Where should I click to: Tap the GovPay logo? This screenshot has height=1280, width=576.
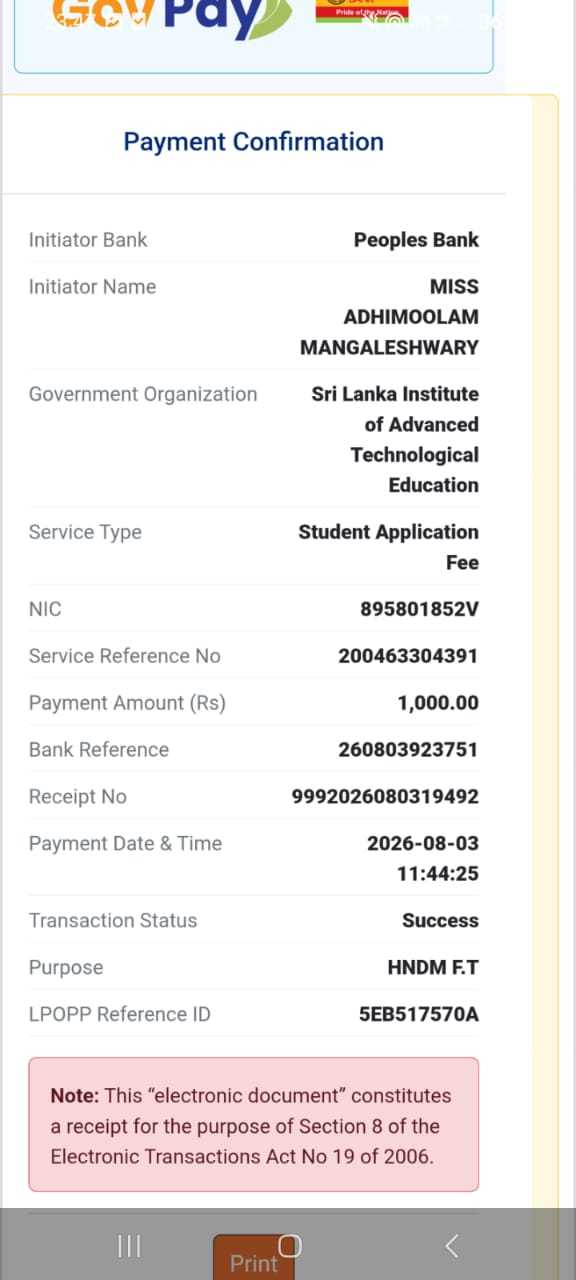(172, 16)
